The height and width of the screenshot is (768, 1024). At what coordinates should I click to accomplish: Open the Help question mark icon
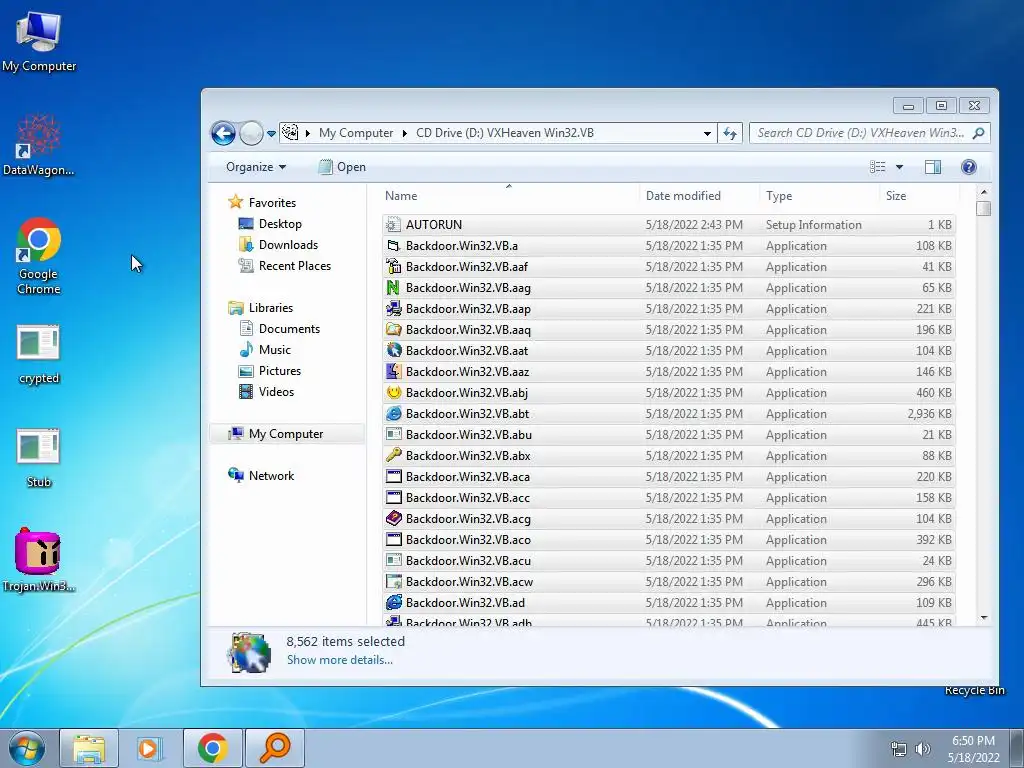click(968, 167)
